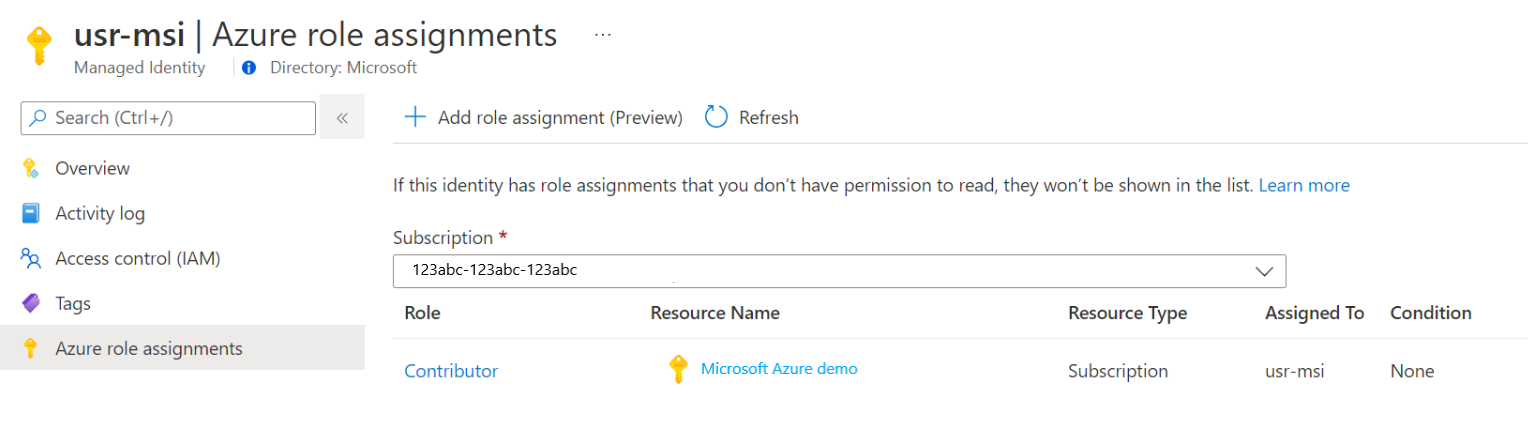Open Access control (IAM) menu item

coord(137,258)
